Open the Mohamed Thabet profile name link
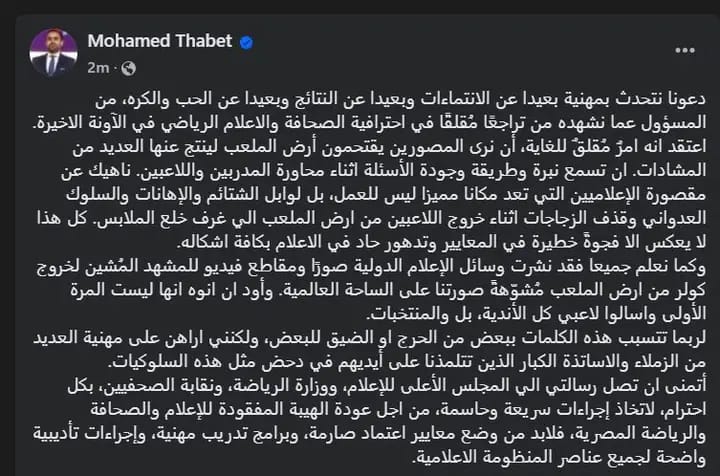 (x=159, y=41)
